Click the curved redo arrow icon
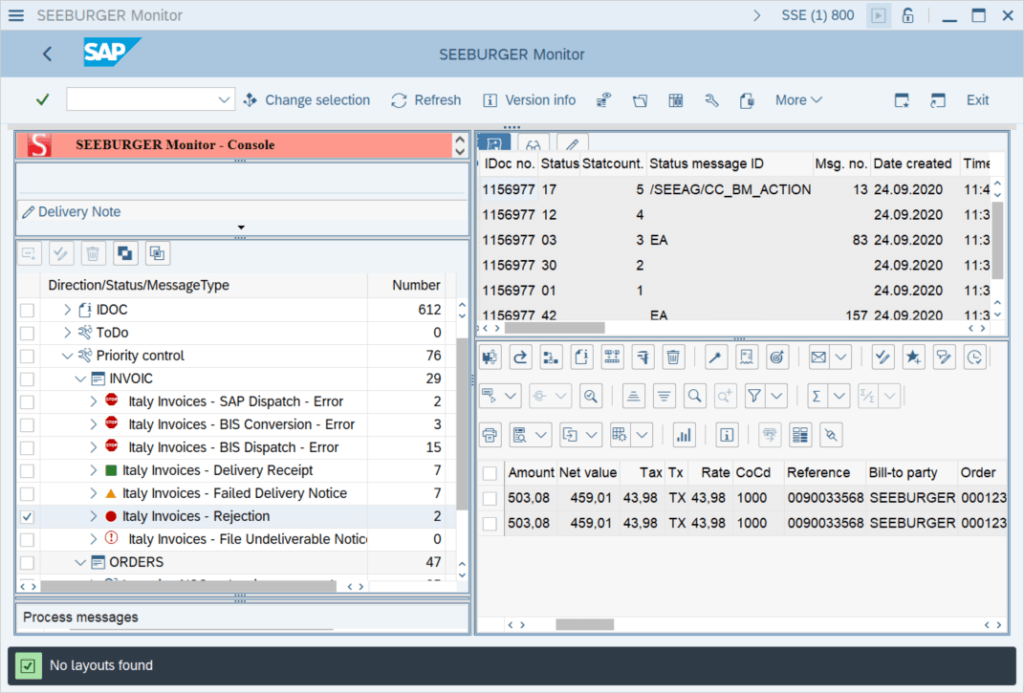1024x693 pixels. pyautogui.click(x=520, y=357)
